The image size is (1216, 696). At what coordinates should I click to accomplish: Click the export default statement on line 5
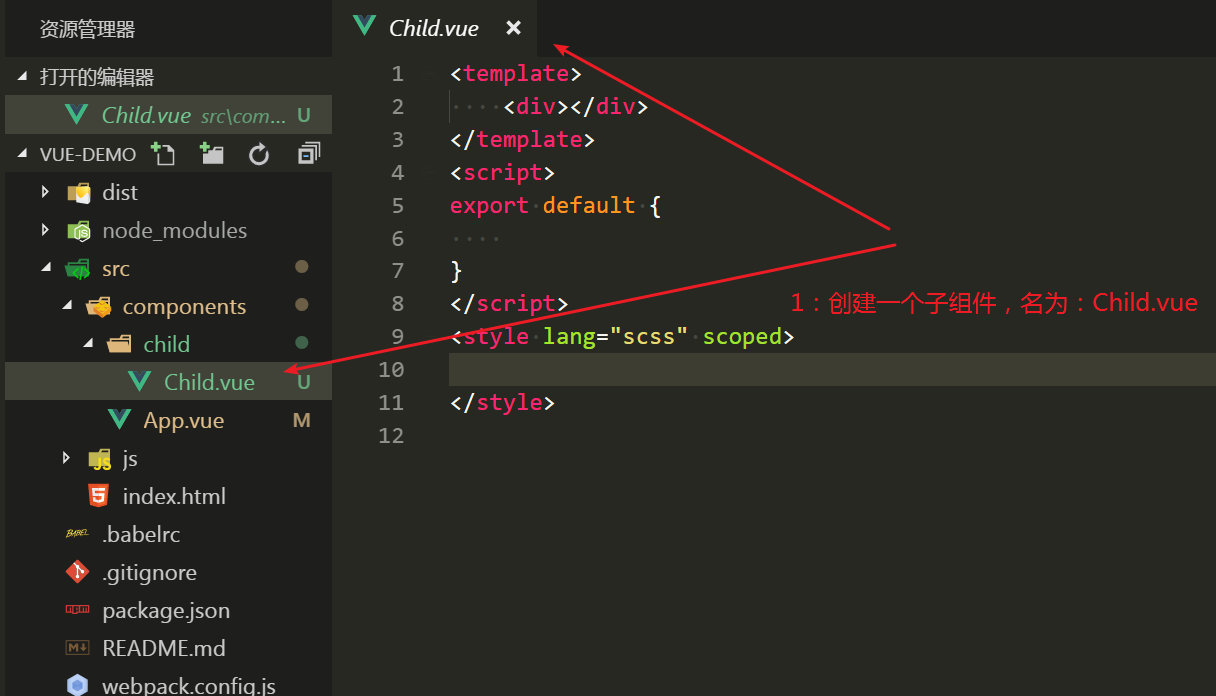pyautogui.click(x=556, y=206)
